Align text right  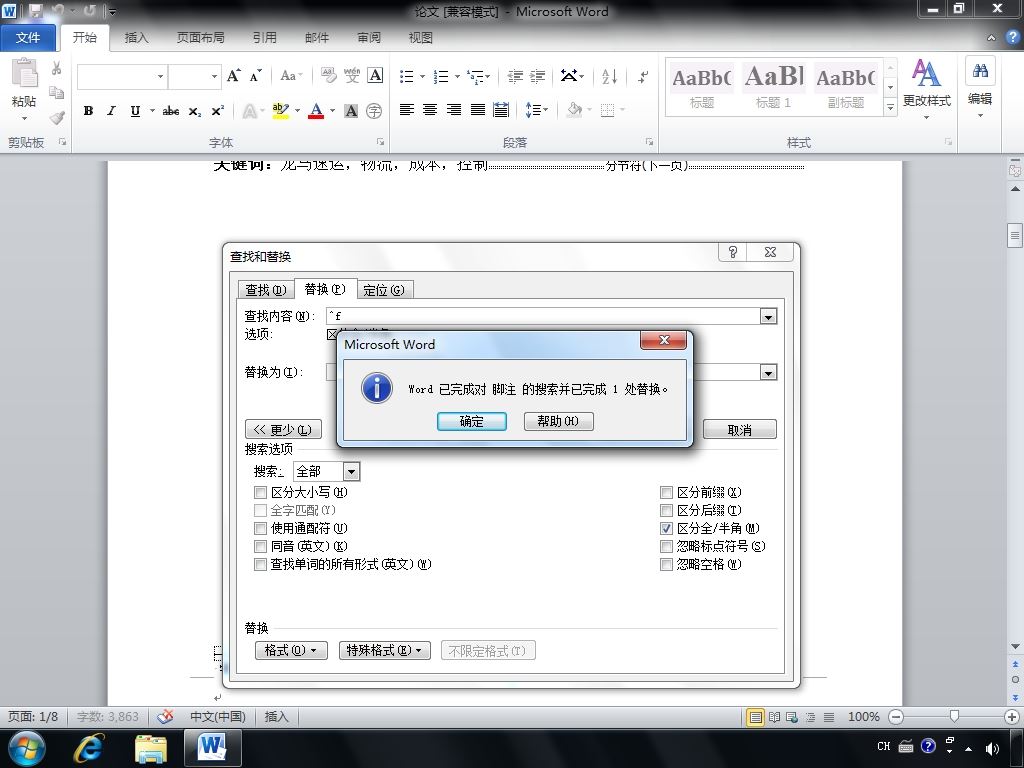(454, 110)
